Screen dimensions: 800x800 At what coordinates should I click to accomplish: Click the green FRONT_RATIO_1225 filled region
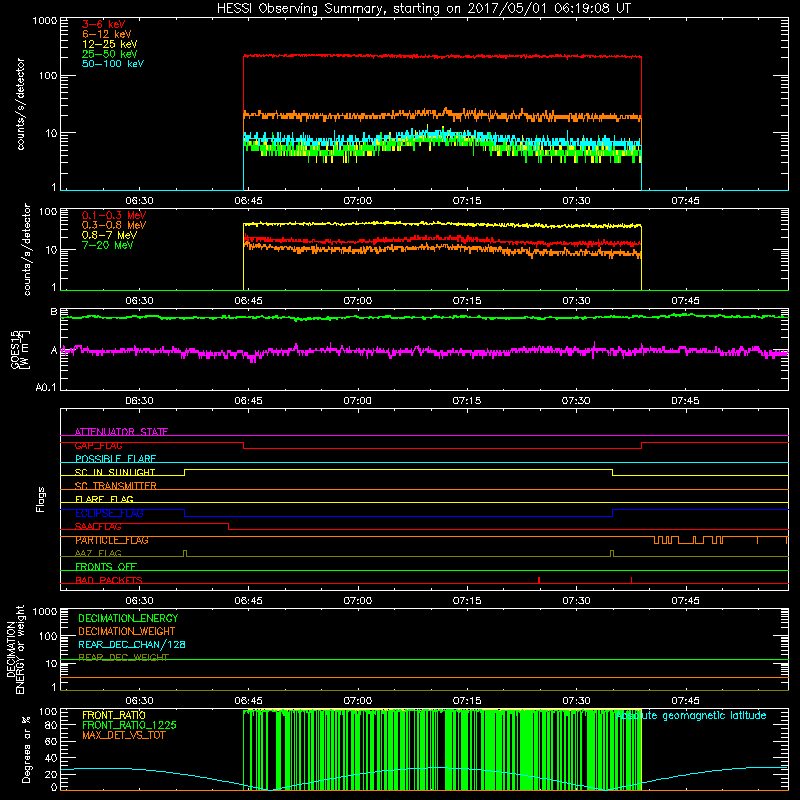coord(442,749)
